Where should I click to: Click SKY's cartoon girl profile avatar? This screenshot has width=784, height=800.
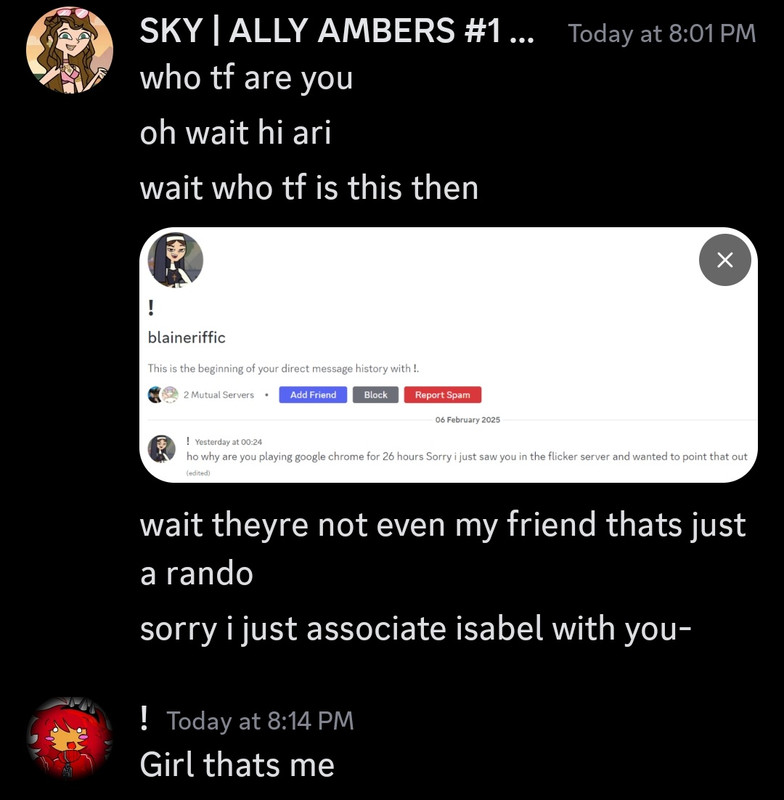click(70, 50)
